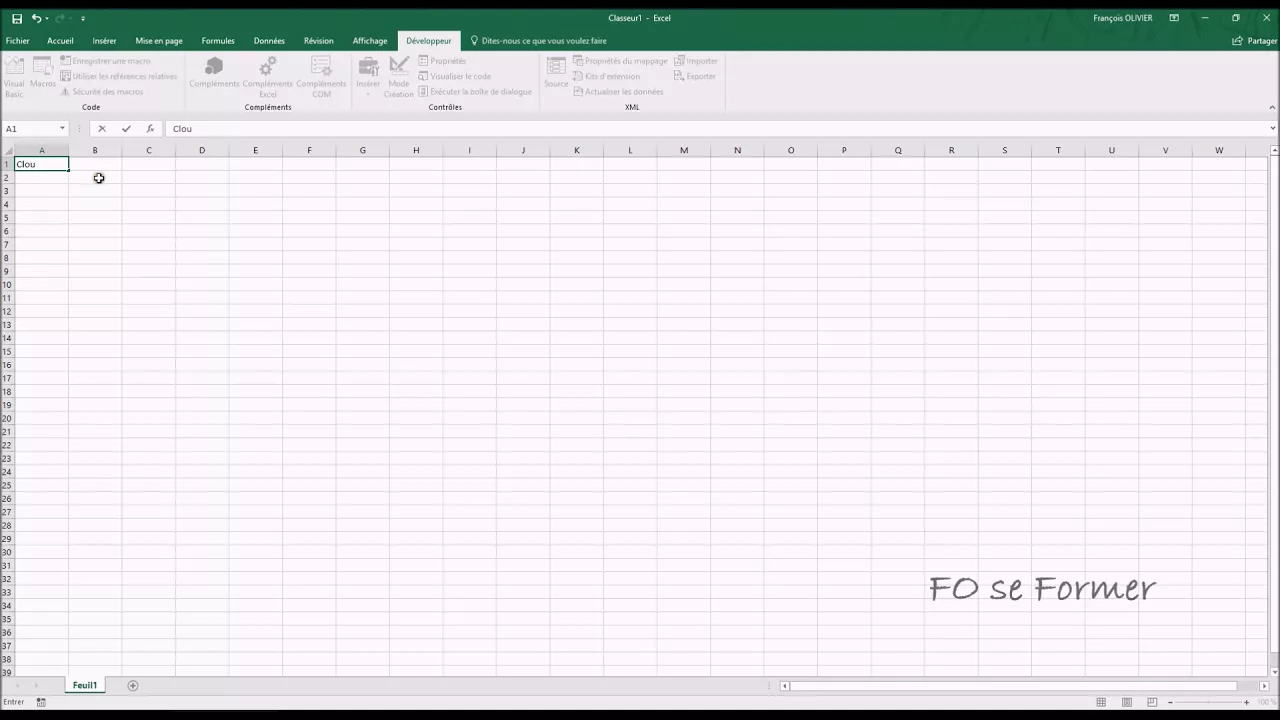Switch to the Formules tab
This screenshot has width=1280, height=720.
[x=218, y=41]
